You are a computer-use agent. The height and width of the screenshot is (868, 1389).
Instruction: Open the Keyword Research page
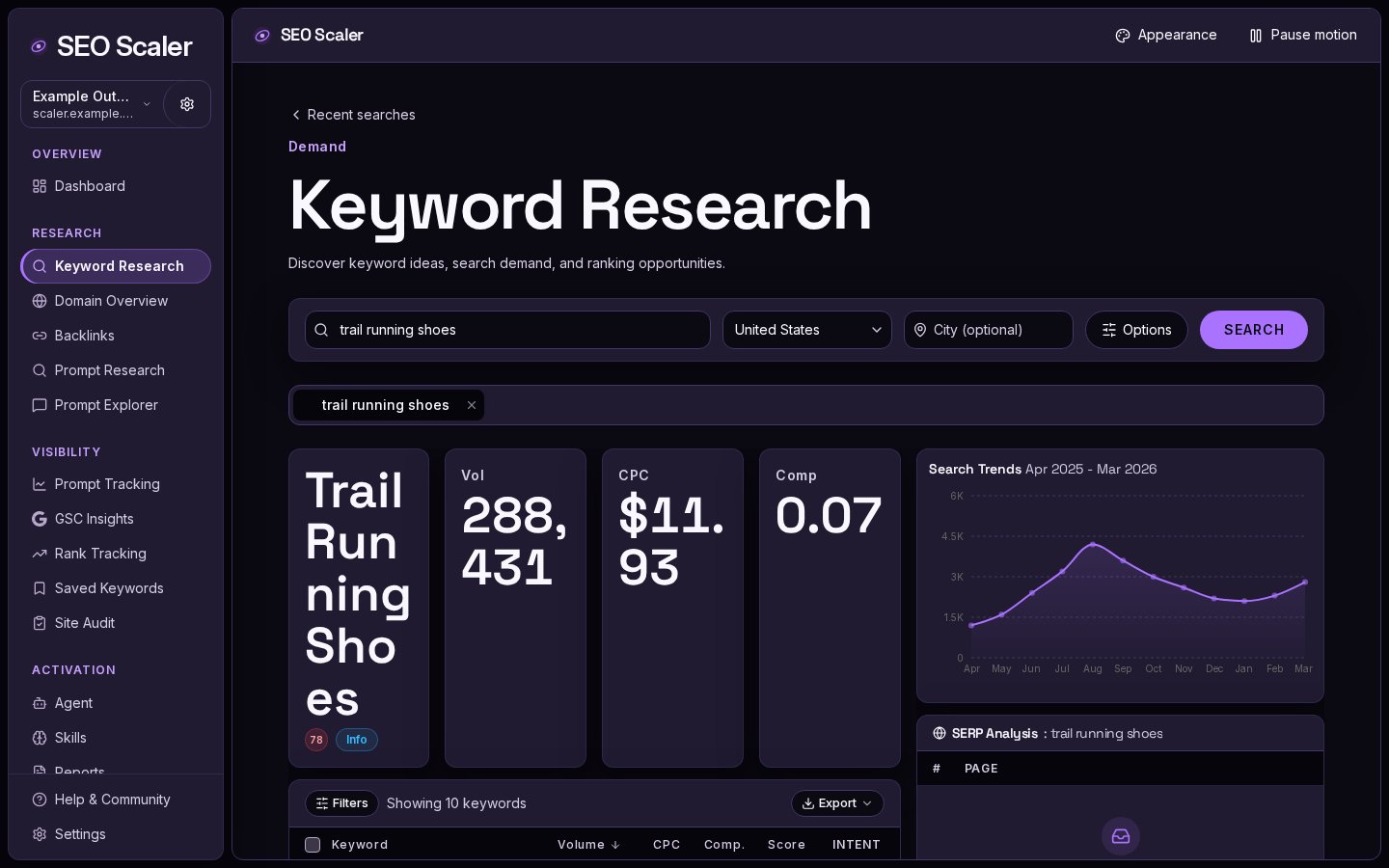tap(116, 266)
